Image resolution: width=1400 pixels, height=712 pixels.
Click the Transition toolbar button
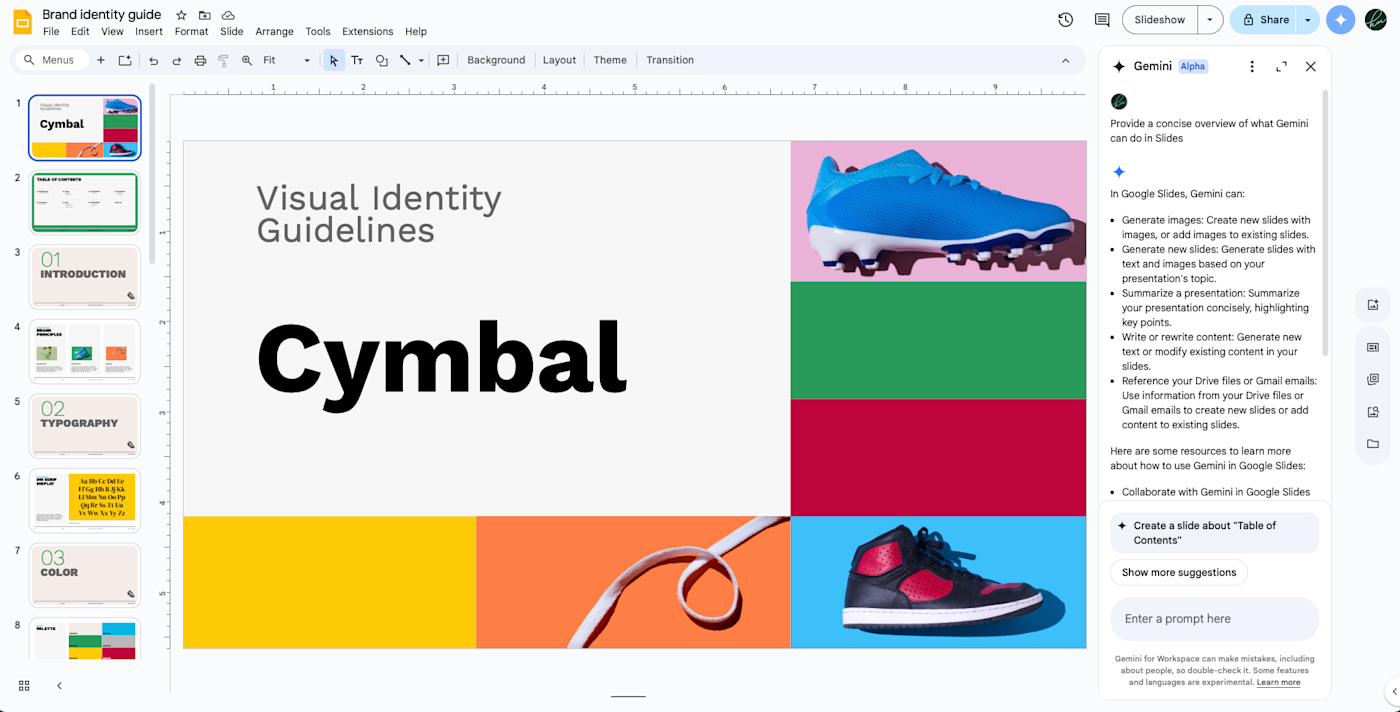(x=670, y=60)
